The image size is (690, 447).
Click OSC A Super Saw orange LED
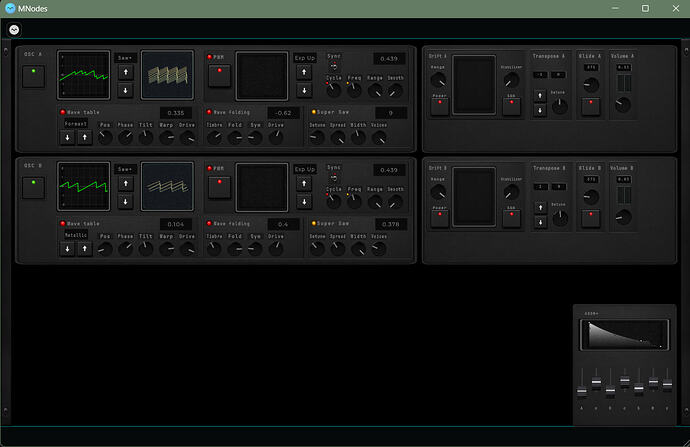click(313, 112)
